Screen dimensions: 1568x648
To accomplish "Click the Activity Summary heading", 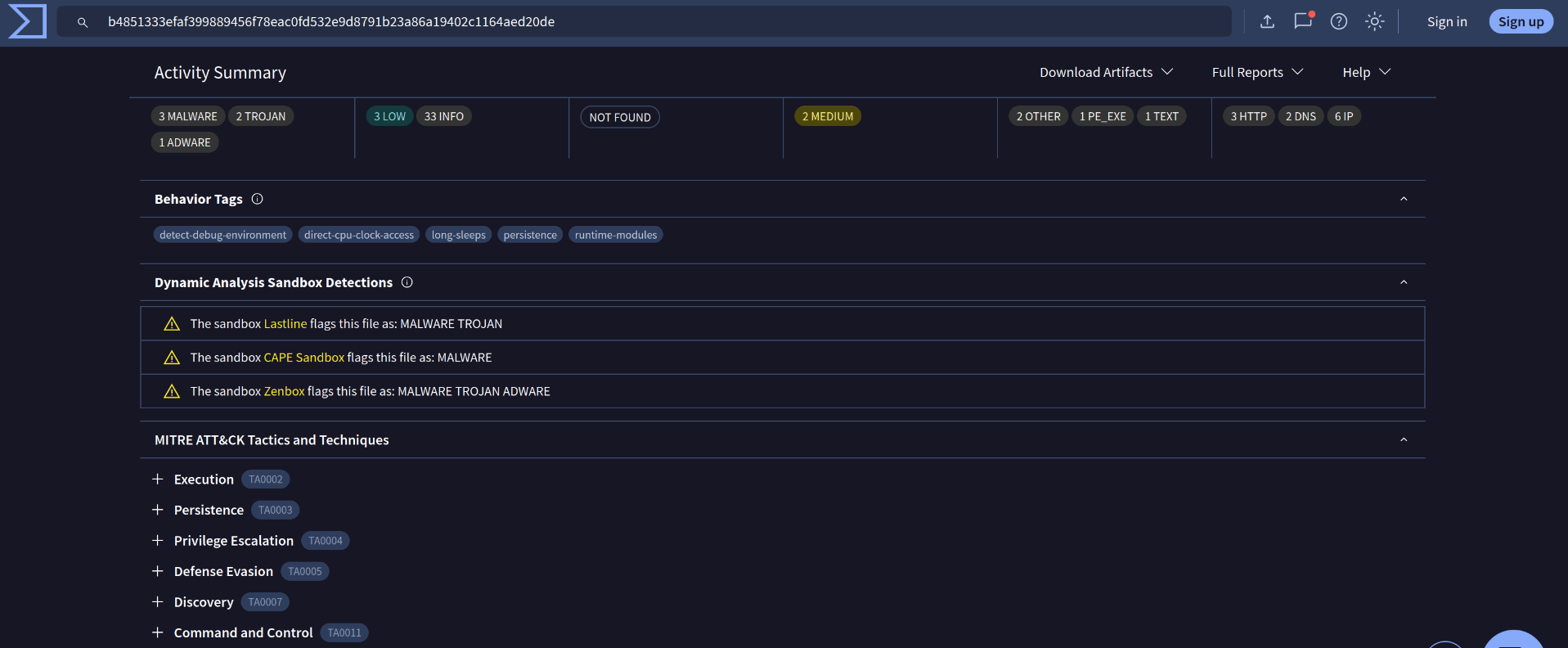I will pos(220,72).
